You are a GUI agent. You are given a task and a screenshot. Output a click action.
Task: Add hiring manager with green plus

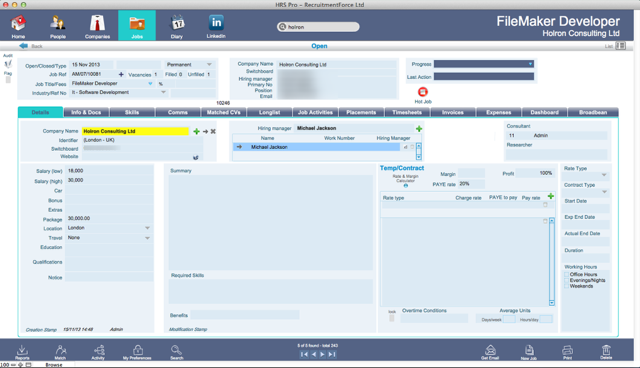419,129
